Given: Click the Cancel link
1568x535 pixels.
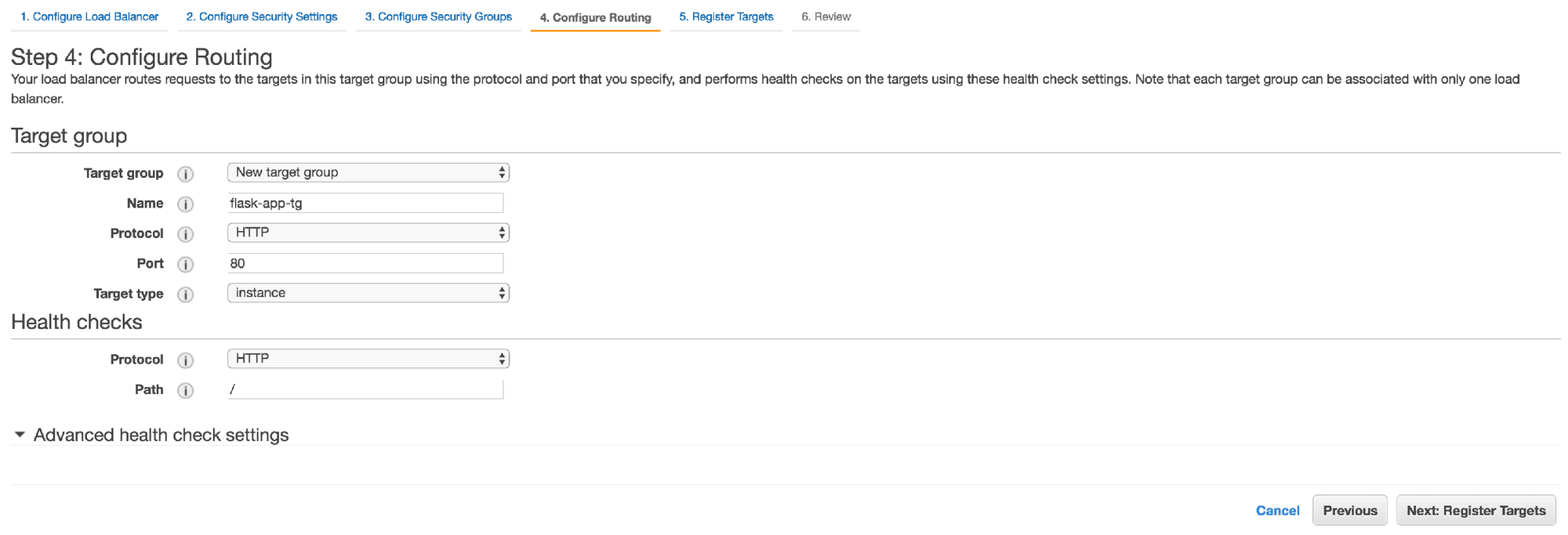Looking at the screenshot, I should [x=1277, y=511].
